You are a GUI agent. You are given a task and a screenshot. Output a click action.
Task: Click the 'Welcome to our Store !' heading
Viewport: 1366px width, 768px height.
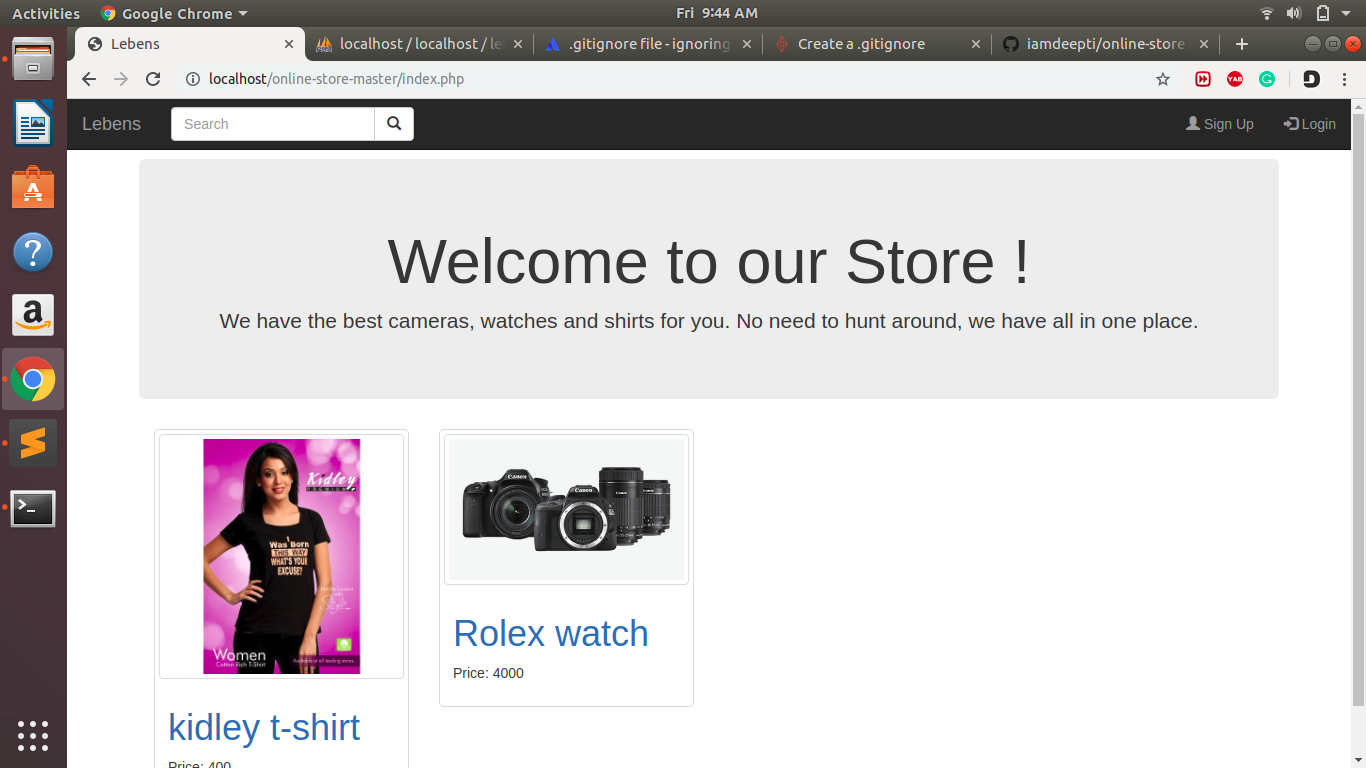pyautogui.click(x=708, y=262)
